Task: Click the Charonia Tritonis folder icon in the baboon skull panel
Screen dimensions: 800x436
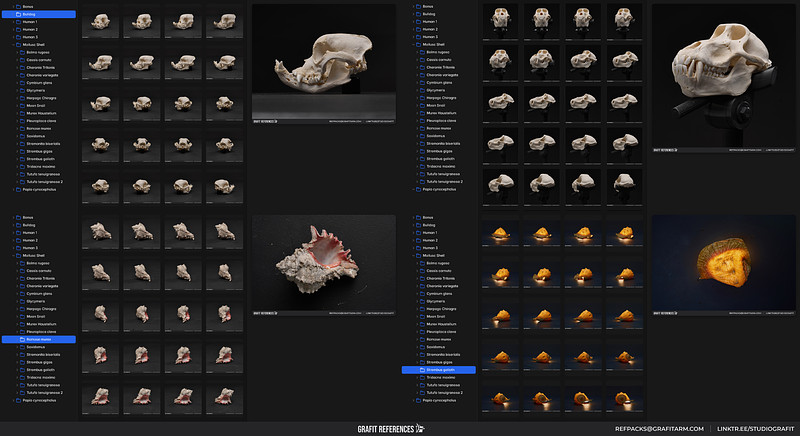Action: [422, 67]
